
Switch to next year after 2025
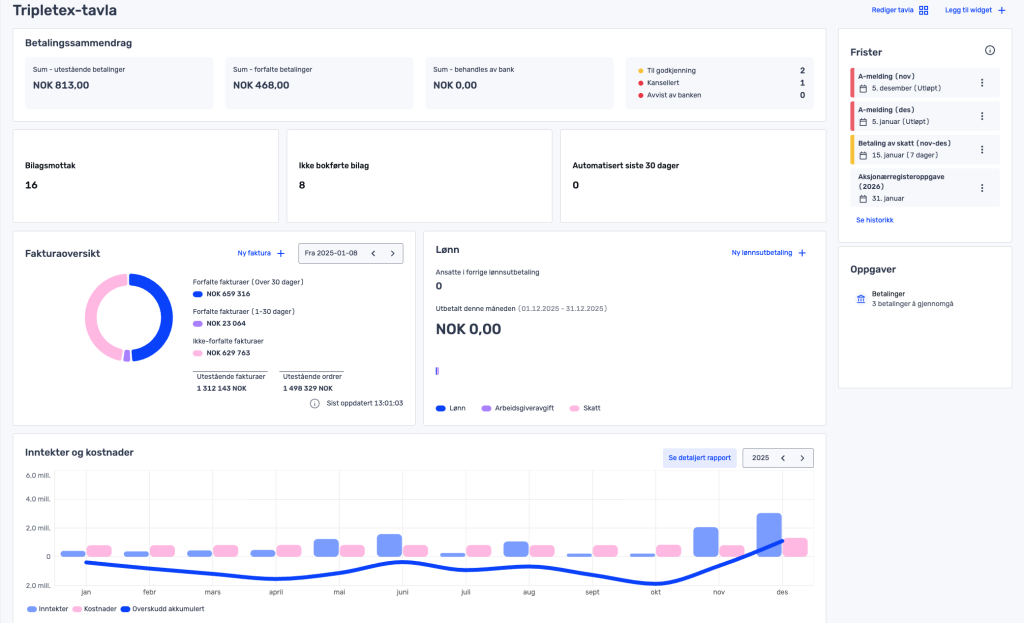802,458
